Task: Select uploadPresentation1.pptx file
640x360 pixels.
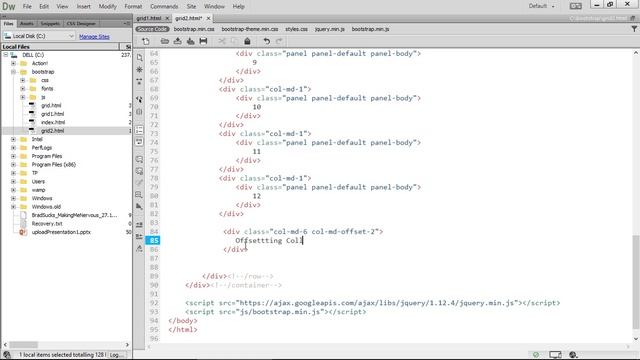Action: 61,232
